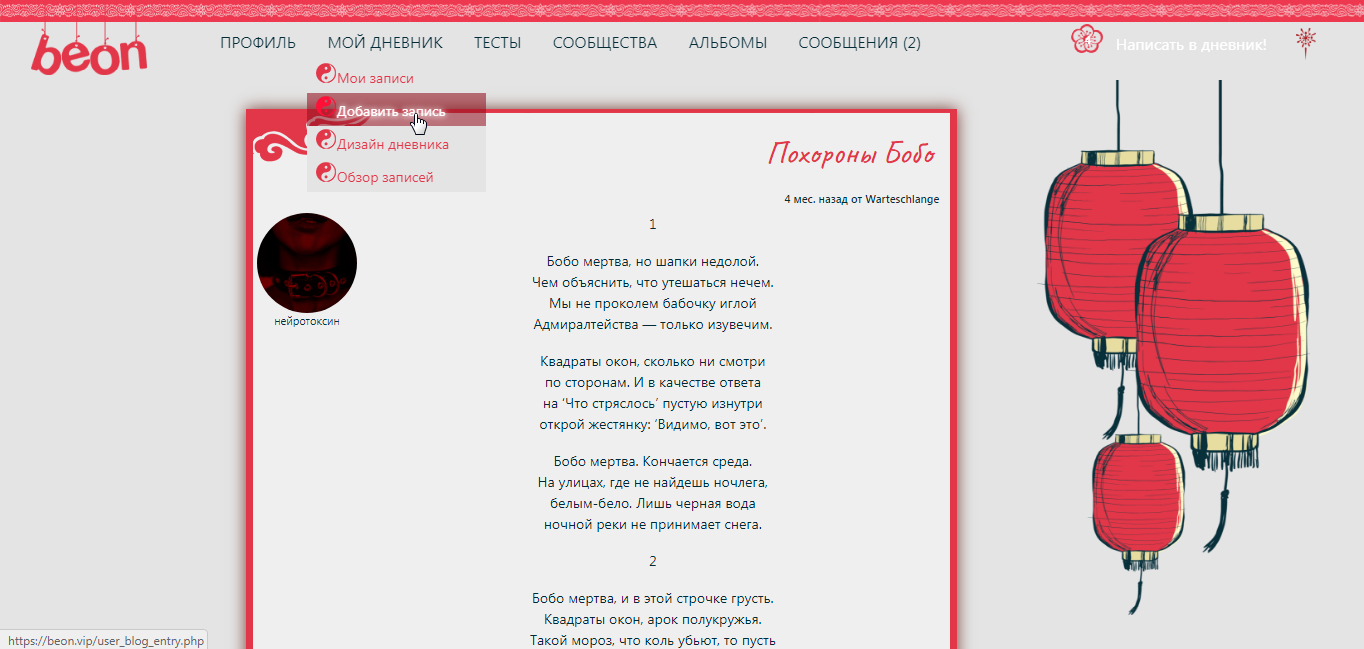Open СООБЩЕНИЯ (2) inbox
The height and width of the screenshot is (649, 1364).
point(859,43)
